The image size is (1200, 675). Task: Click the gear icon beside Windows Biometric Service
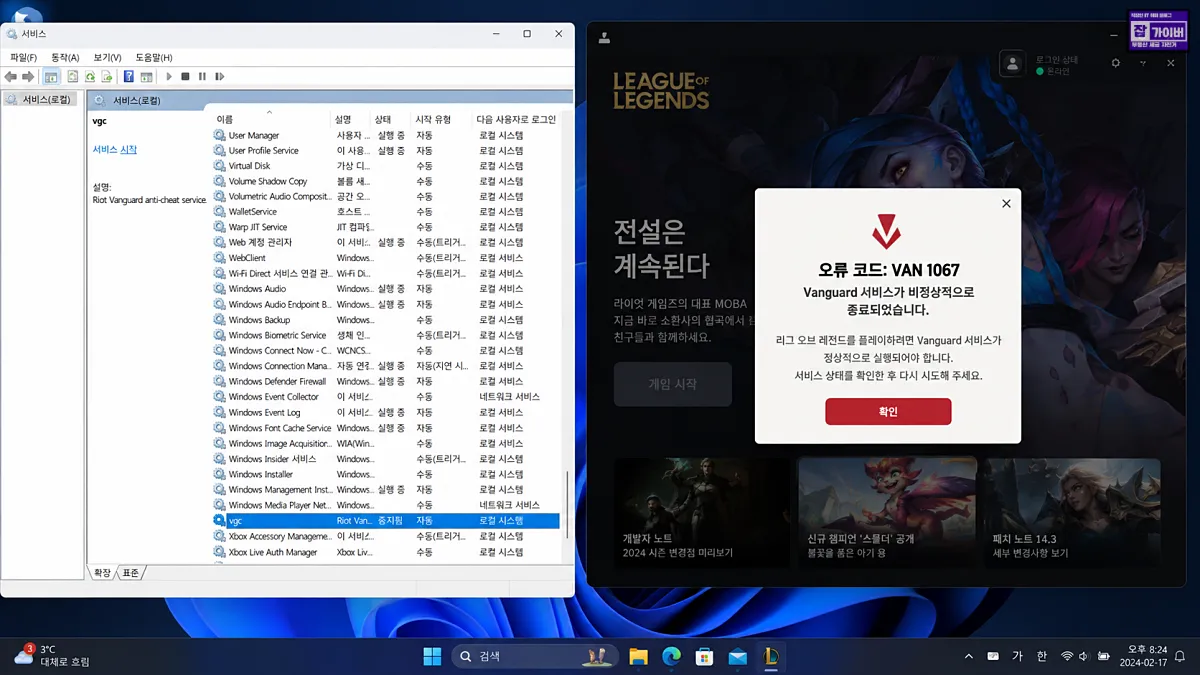click(220, 335)
